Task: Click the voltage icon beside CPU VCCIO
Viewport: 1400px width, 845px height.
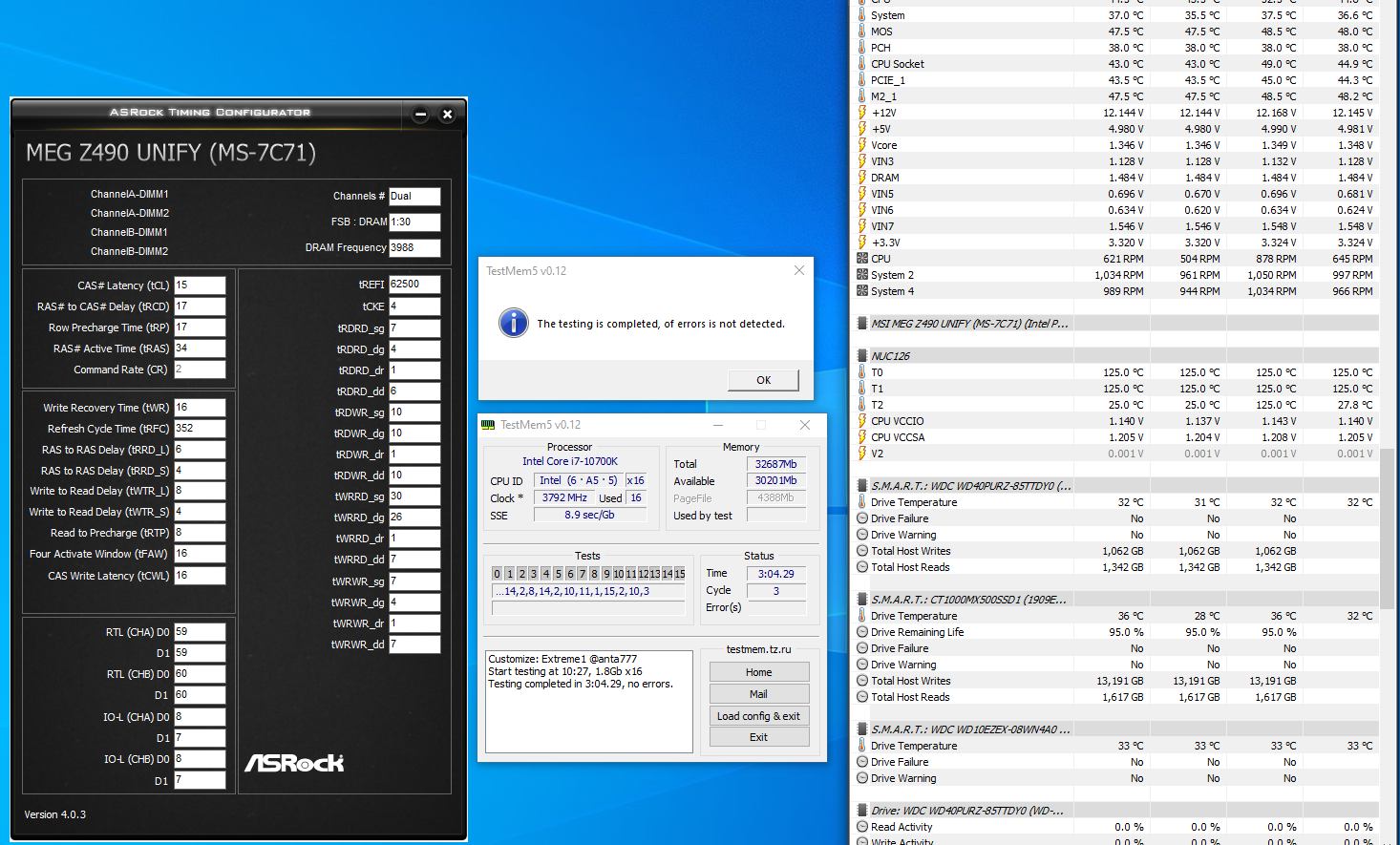Action: coord(862,421)
